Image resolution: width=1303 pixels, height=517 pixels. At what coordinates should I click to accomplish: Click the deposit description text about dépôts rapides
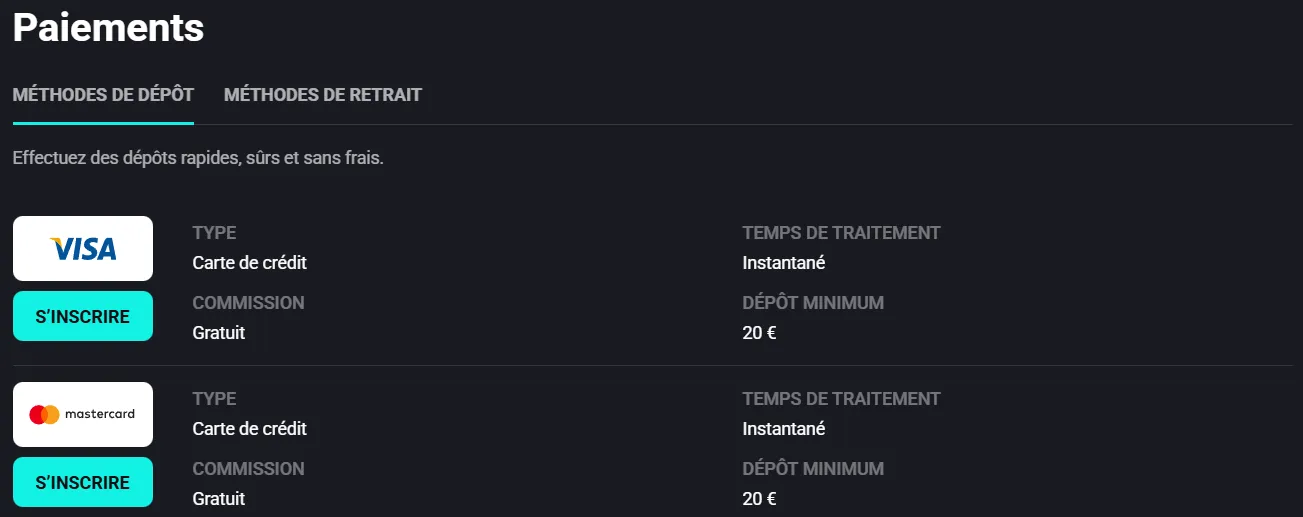coord(198,158)
